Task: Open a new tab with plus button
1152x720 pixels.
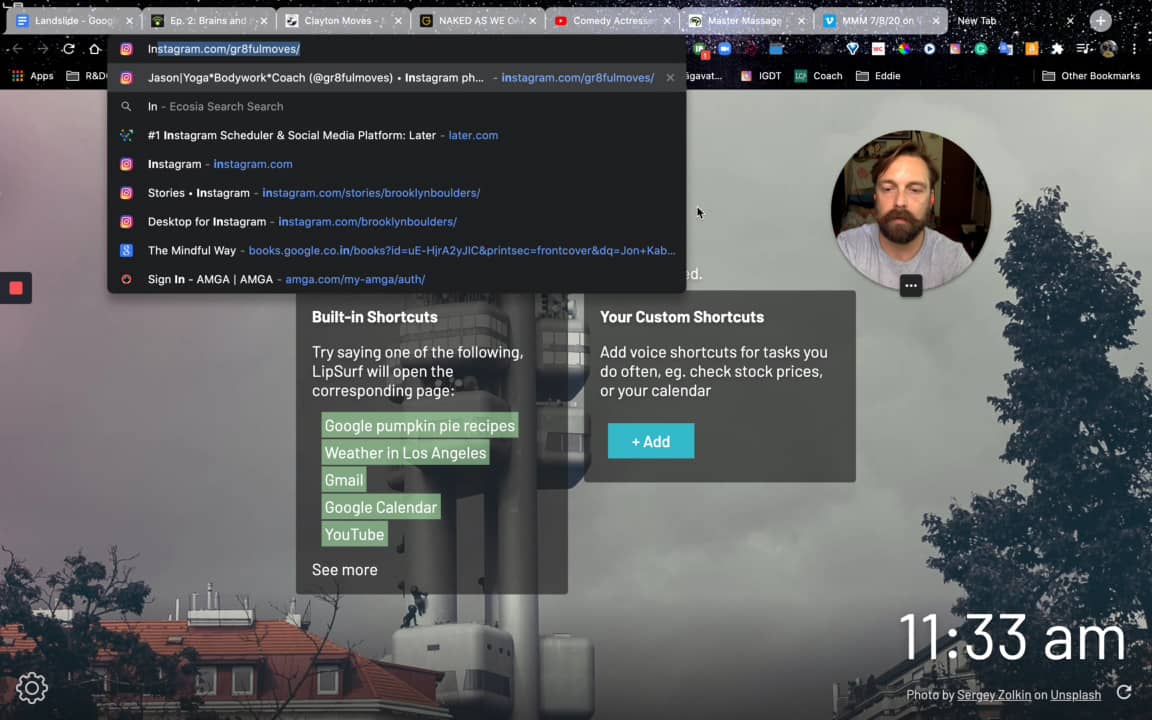Action: [1101, 21]
